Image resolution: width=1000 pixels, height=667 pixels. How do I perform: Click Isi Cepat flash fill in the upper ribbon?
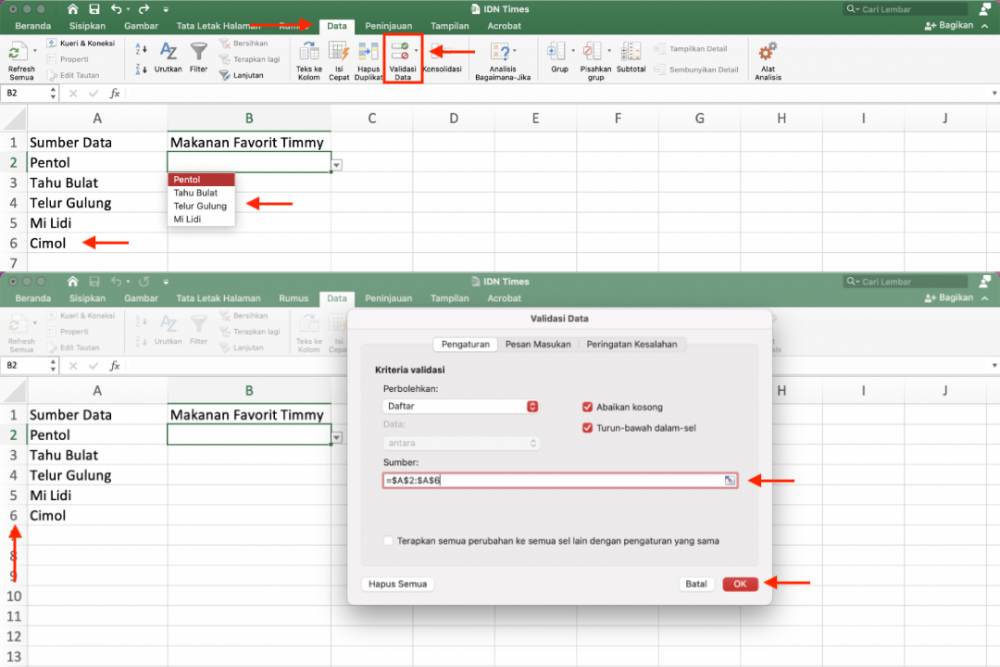click(339, 61)
